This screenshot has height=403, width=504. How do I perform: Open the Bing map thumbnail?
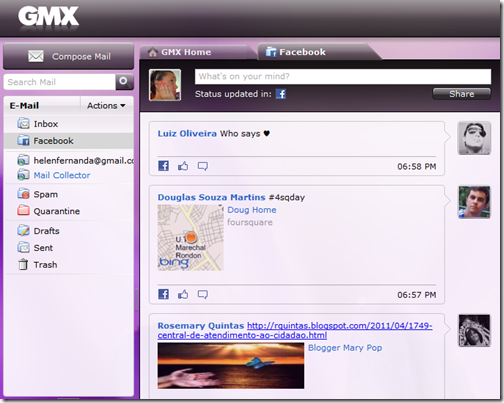click(190, 237)
